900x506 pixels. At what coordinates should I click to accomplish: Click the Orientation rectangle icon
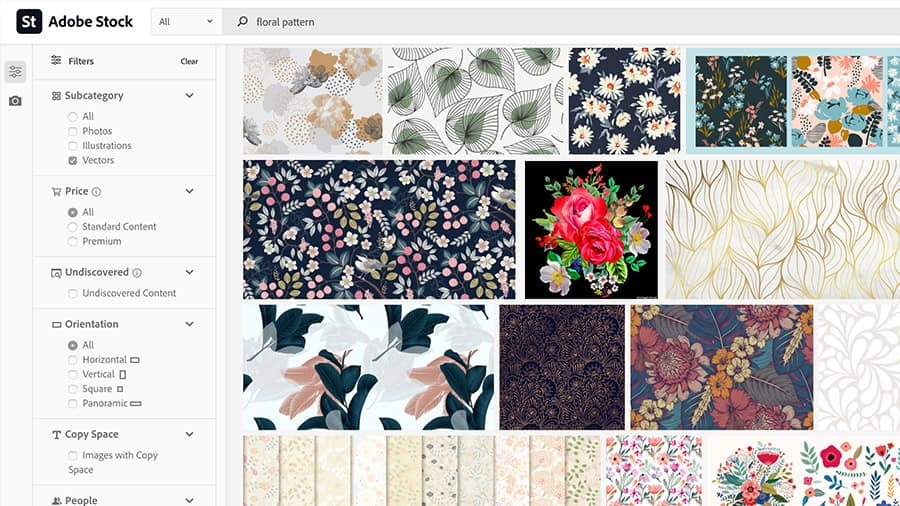(x=56, y=325)
